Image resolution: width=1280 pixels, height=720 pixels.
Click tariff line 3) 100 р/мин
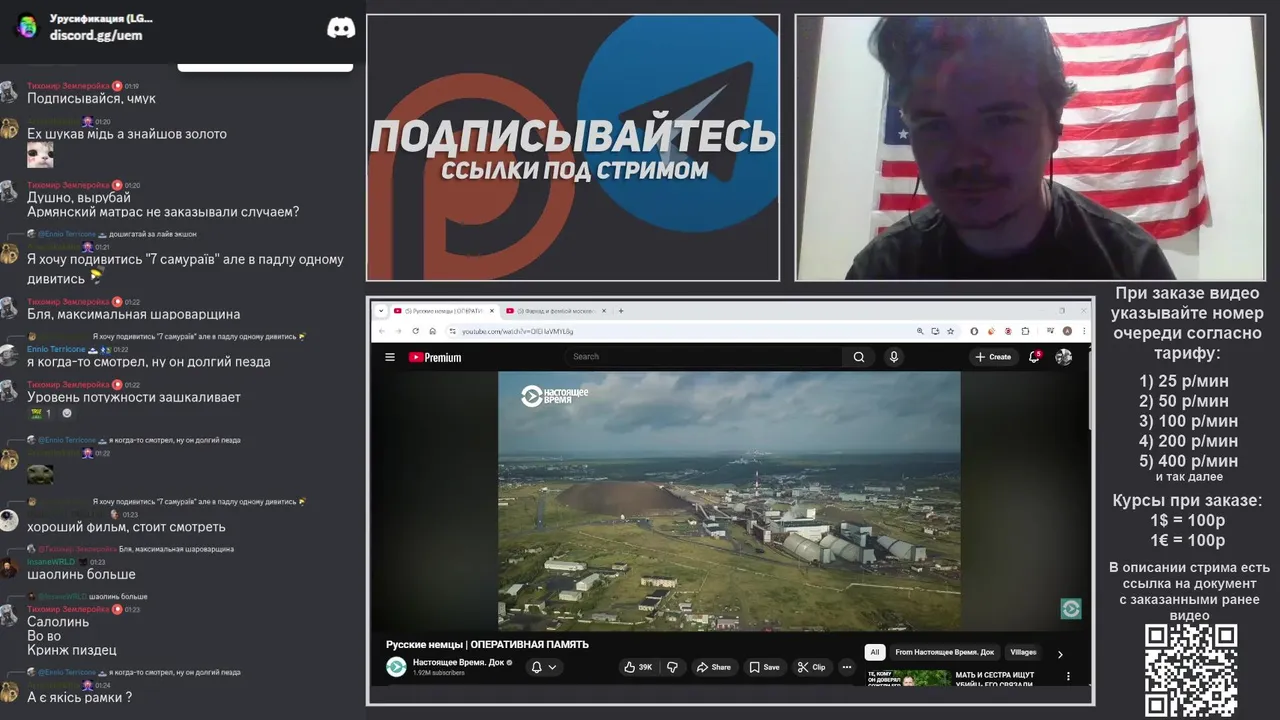tap(1188, 421)
